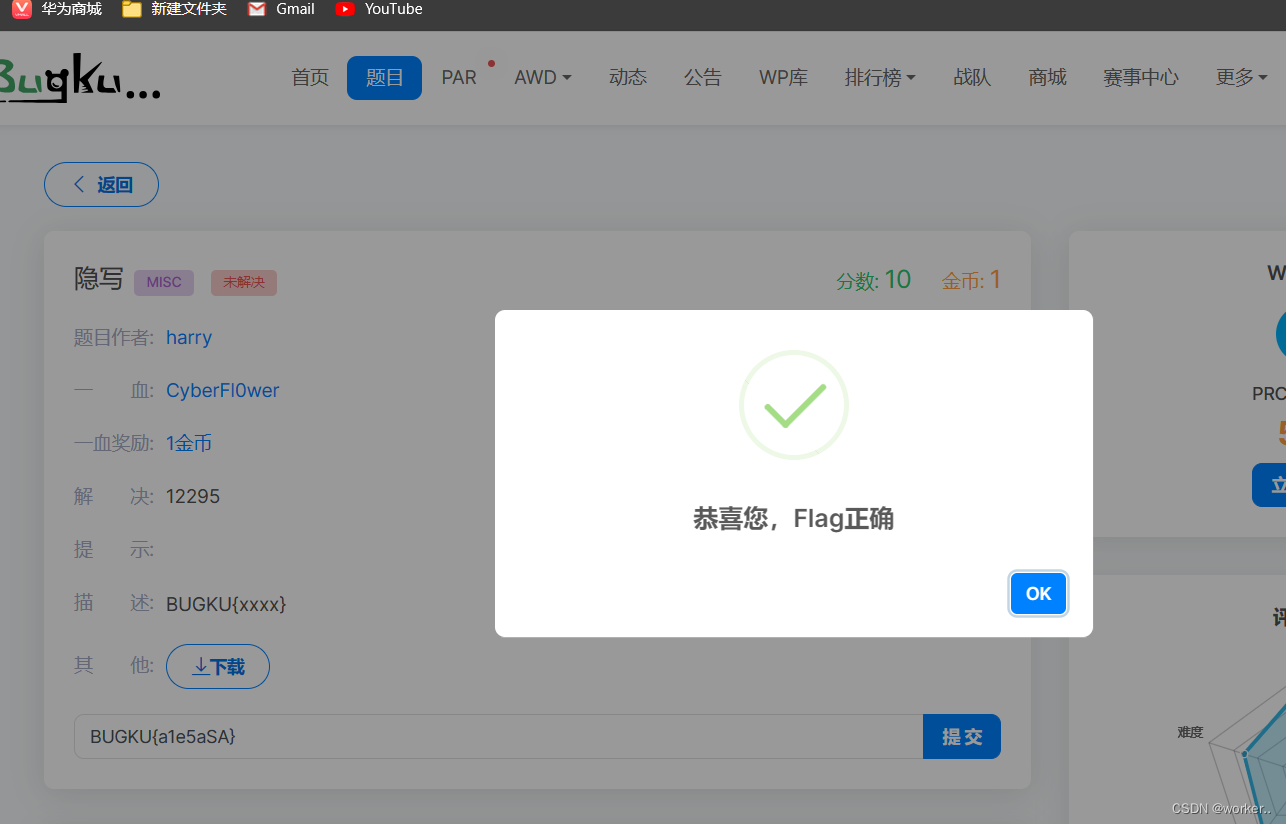
Task: Open the 赛事中心 nav item
Action: click(1141, 78)
